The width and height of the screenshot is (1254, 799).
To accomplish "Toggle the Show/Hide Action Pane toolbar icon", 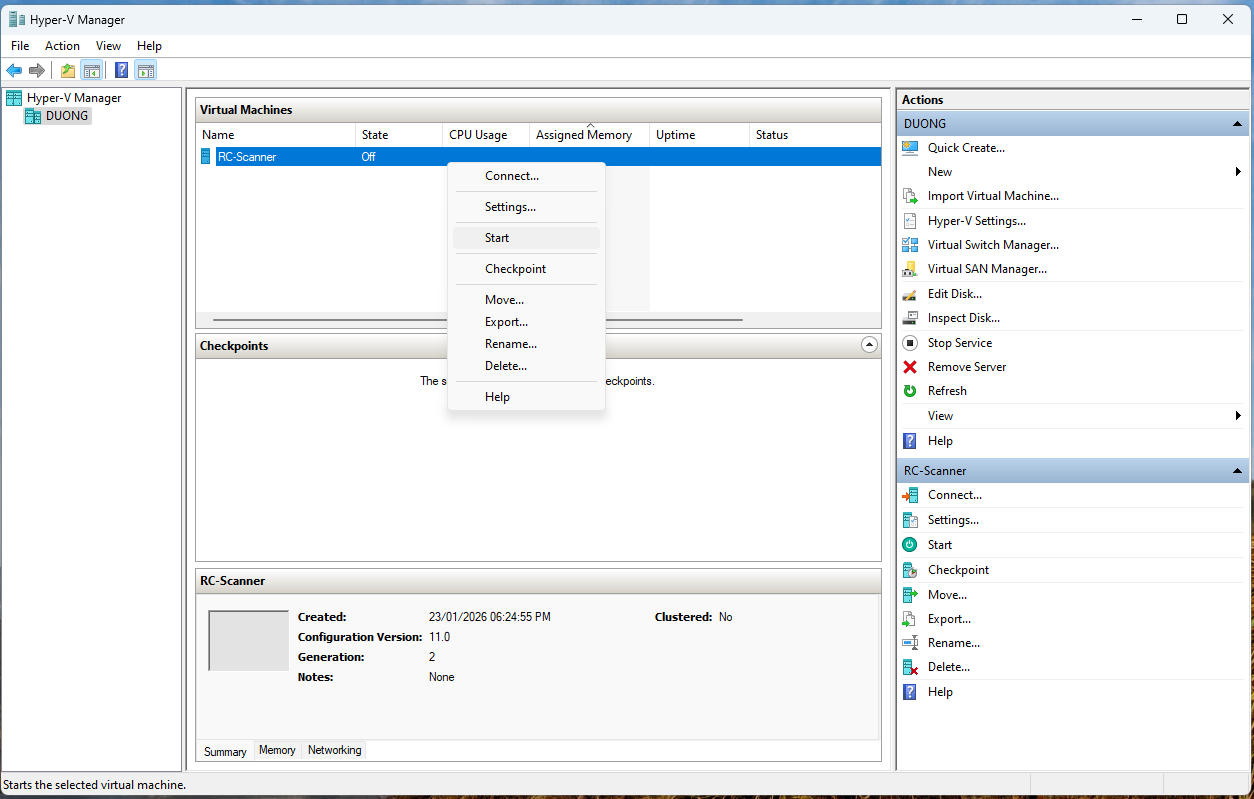I will point(146,70).
